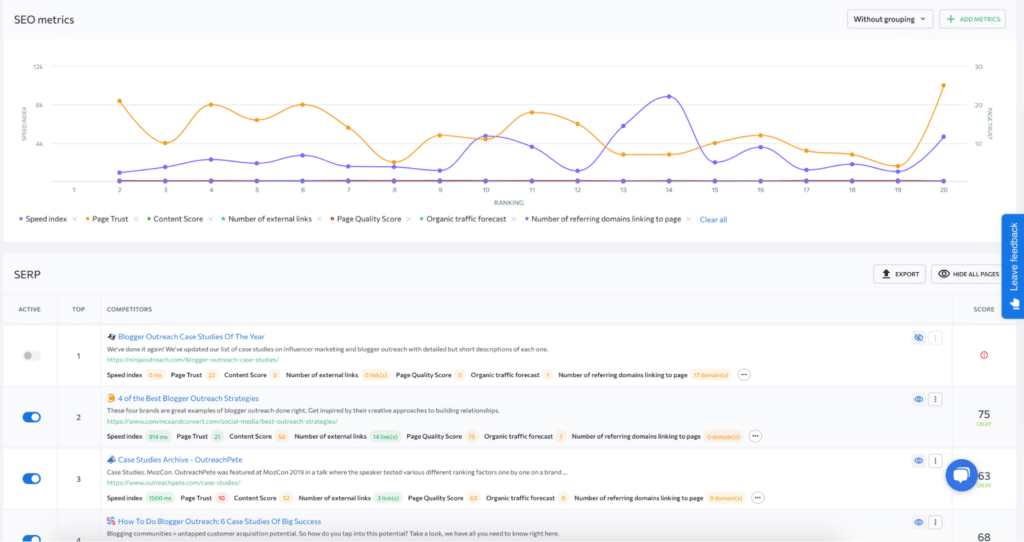The height and width of the screenshot is (542, 1024).
Task: Click the Active column header
Action: pyautogui.click(x=29, y=310)
